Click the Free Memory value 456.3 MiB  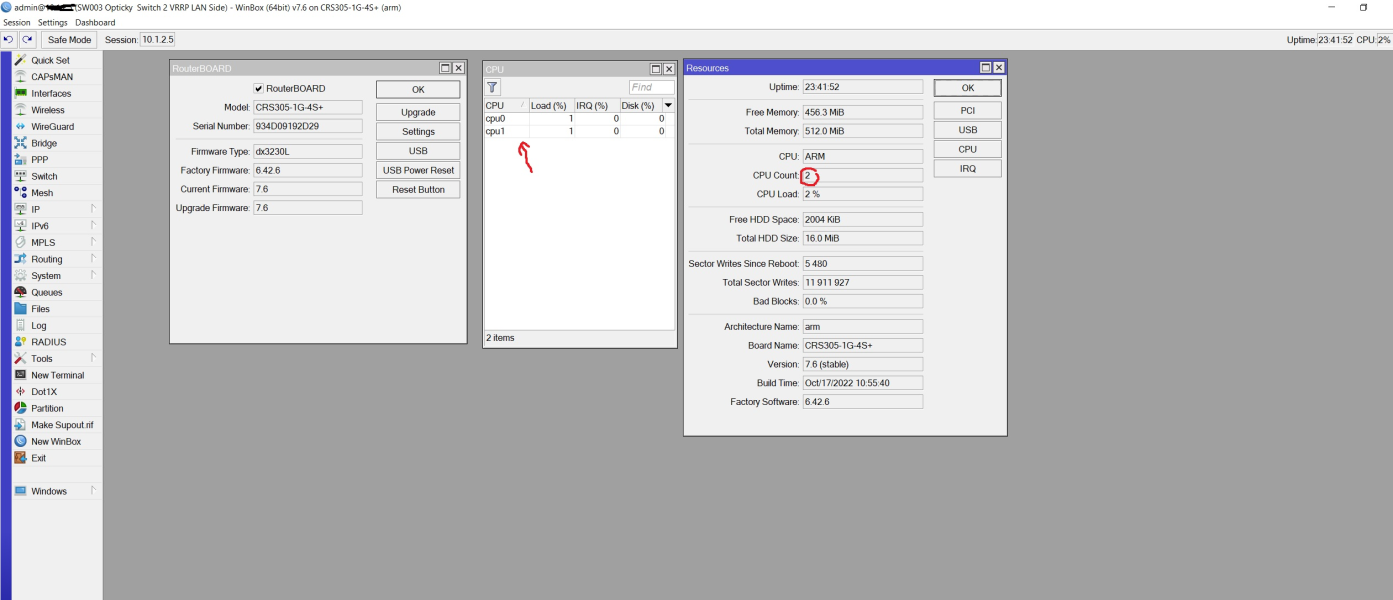tap(862, 112)
